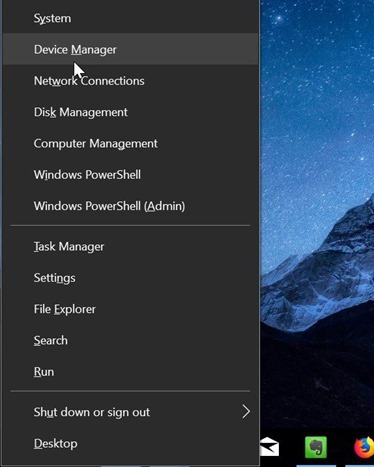Launch Firefox from the taskbar
This screenshot has width=374, height=467.
[364, 447]
